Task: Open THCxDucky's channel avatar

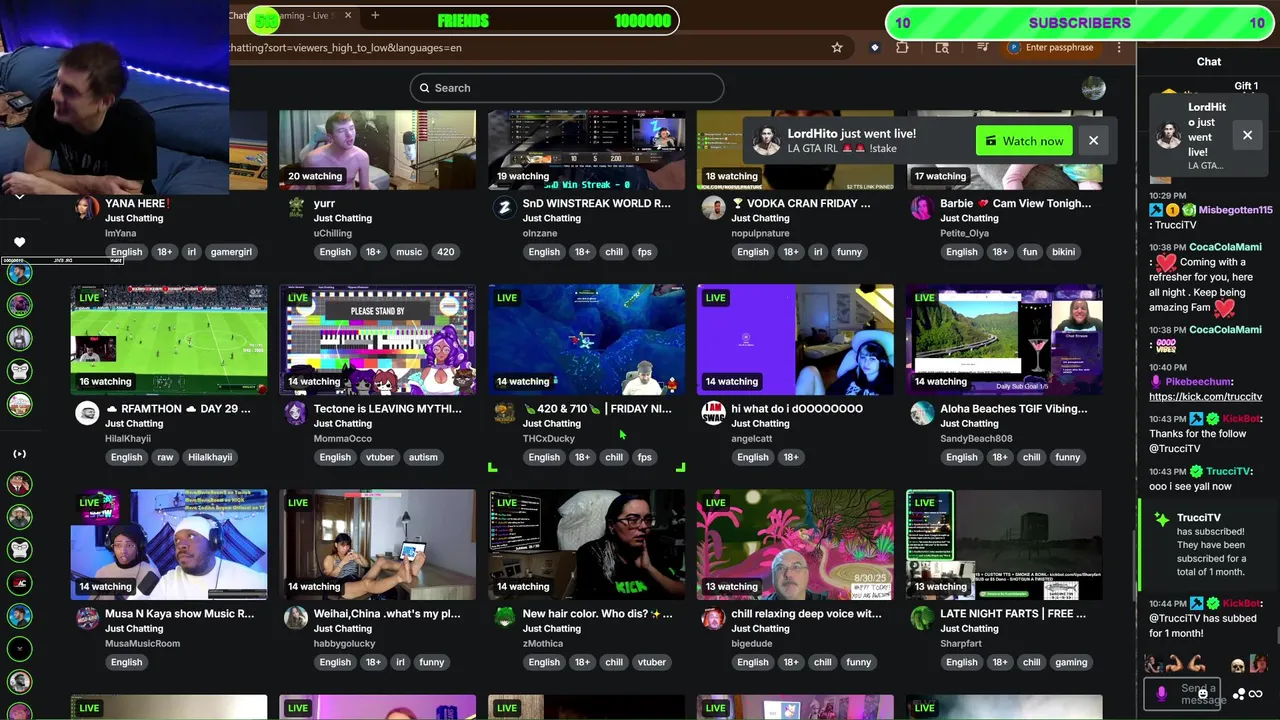Action: [505, 413]
